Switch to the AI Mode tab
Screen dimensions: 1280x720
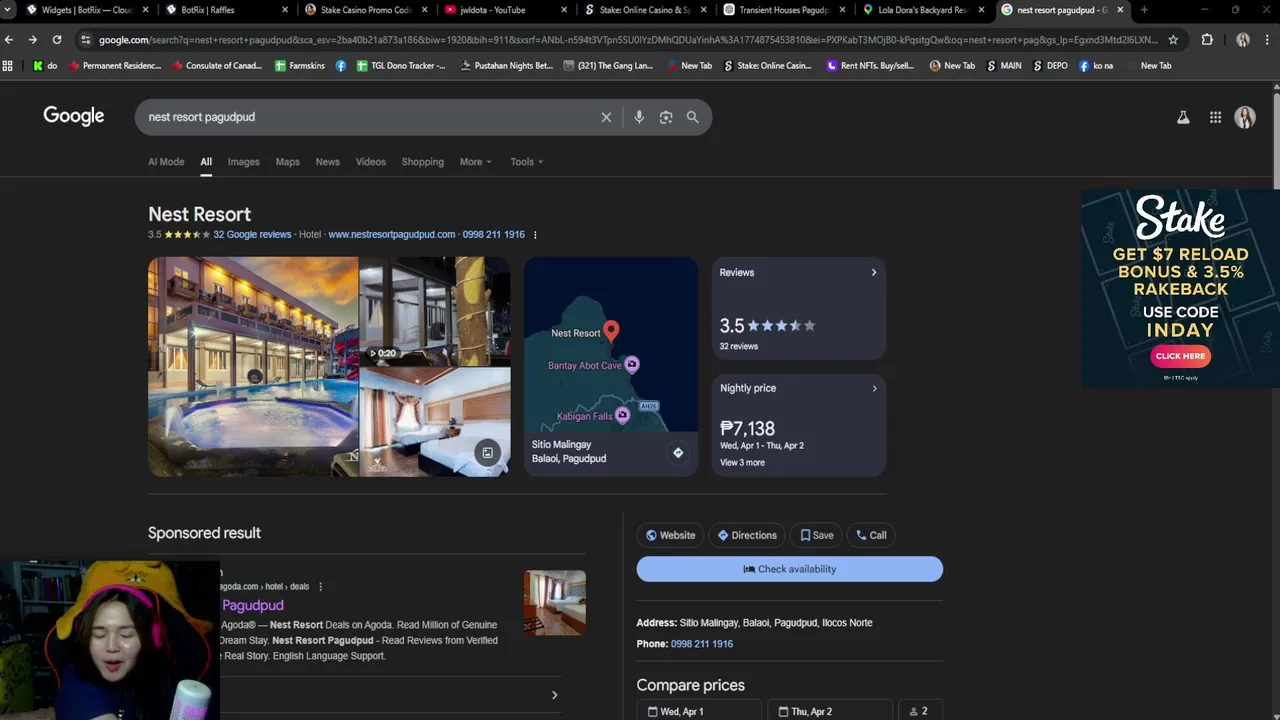(x=166, y=162)
